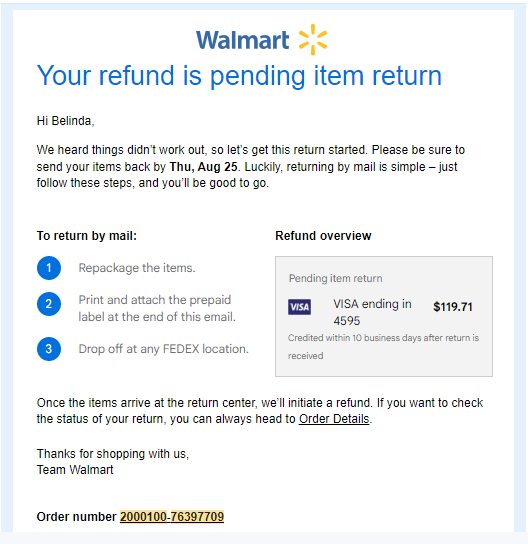This screenshot has height=544, width=528.
Task: Open order number 2000100-76397709 link
Action: click(172, 517)
